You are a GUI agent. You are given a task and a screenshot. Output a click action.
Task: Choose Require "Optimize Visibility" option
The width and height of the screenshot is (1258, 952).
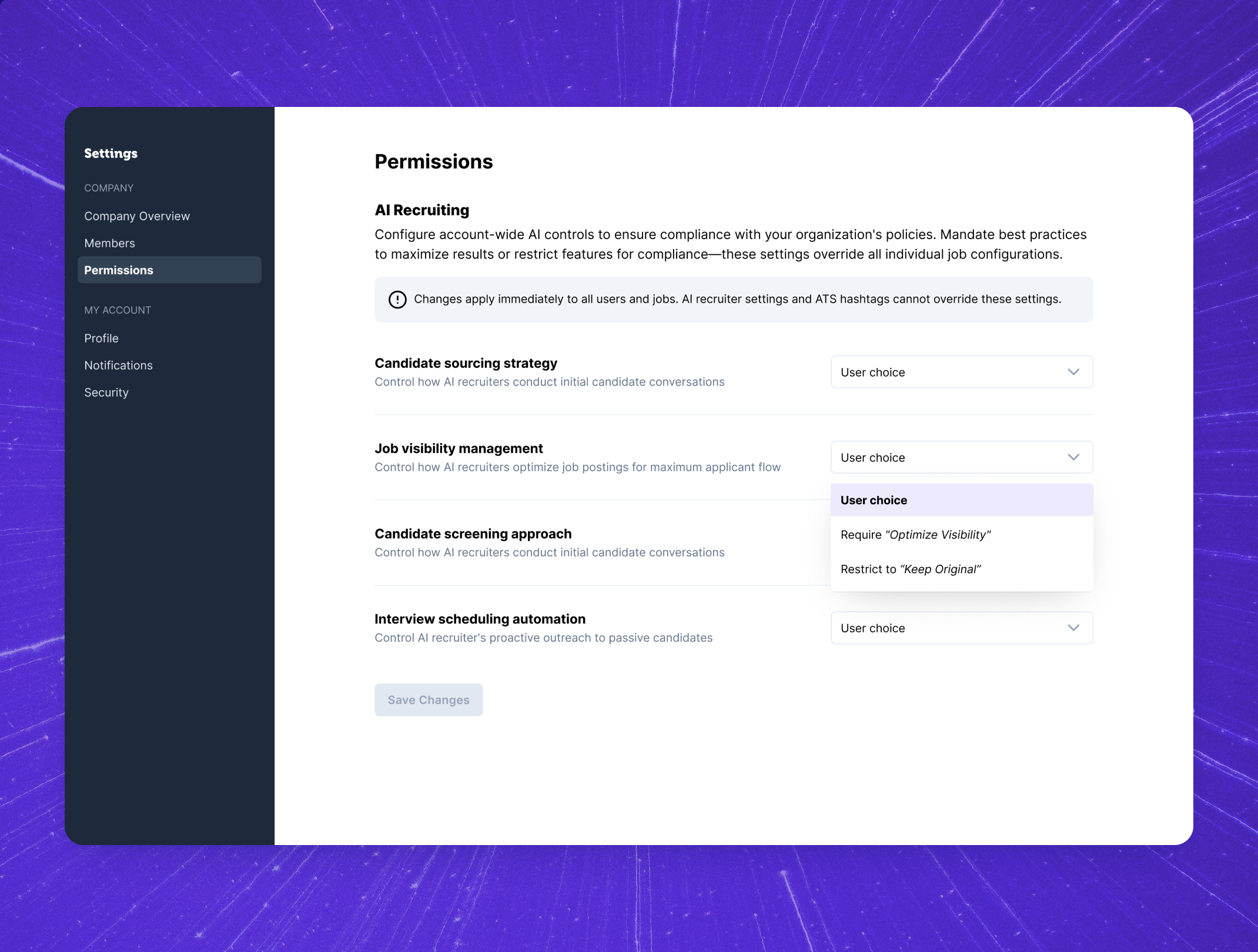click(961, 535)
